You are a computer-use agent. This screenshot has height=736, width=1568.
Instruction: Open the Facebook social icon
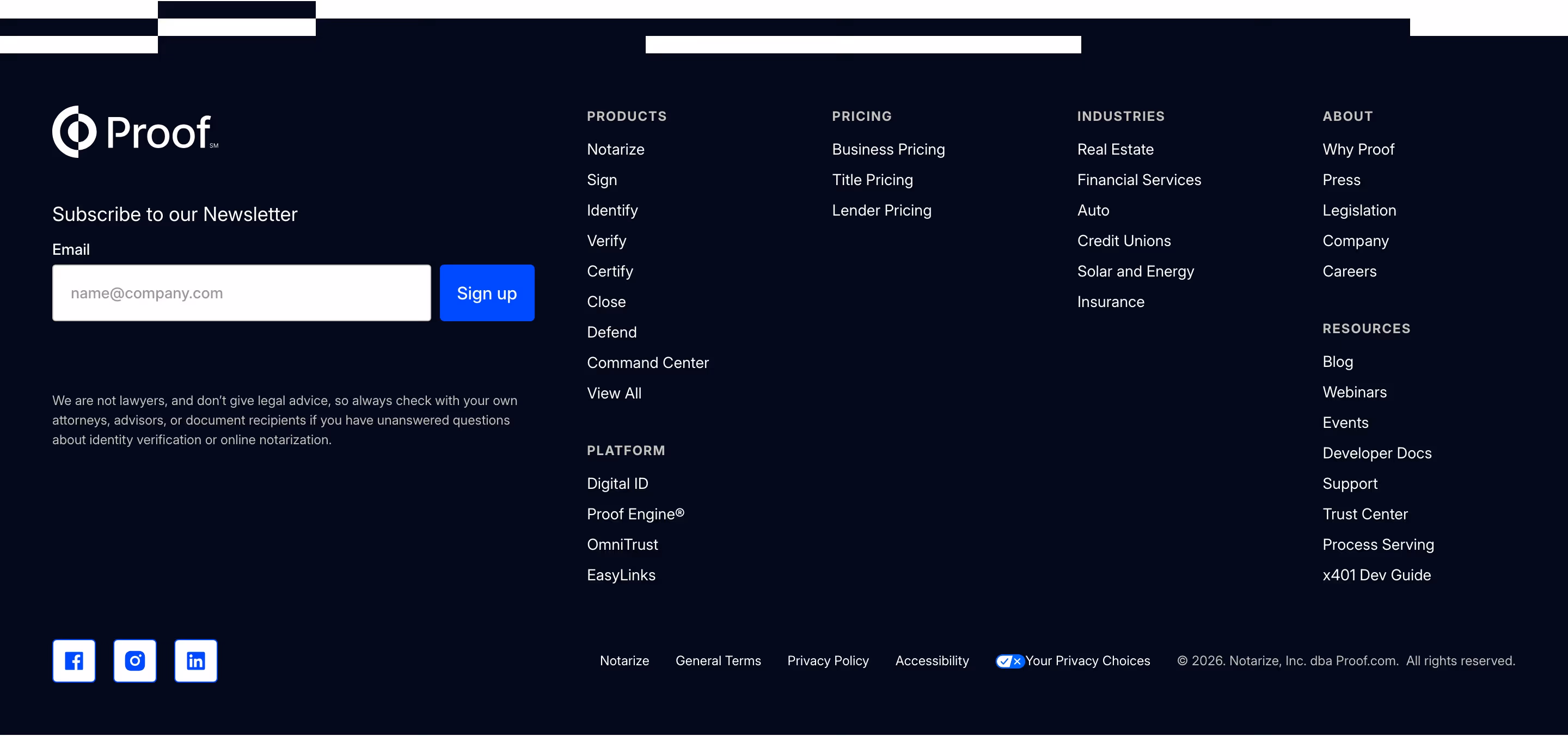(73, 660)
